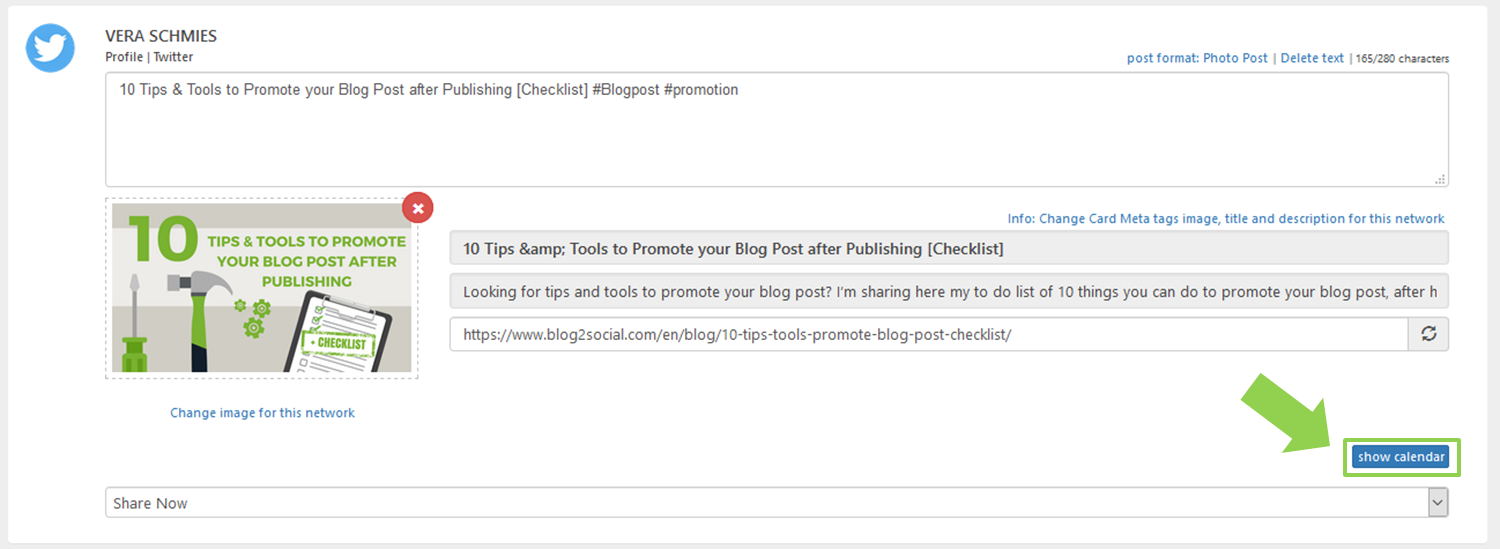Click the text box resize handle
1500x549 pixels.
pos(1440,179)
